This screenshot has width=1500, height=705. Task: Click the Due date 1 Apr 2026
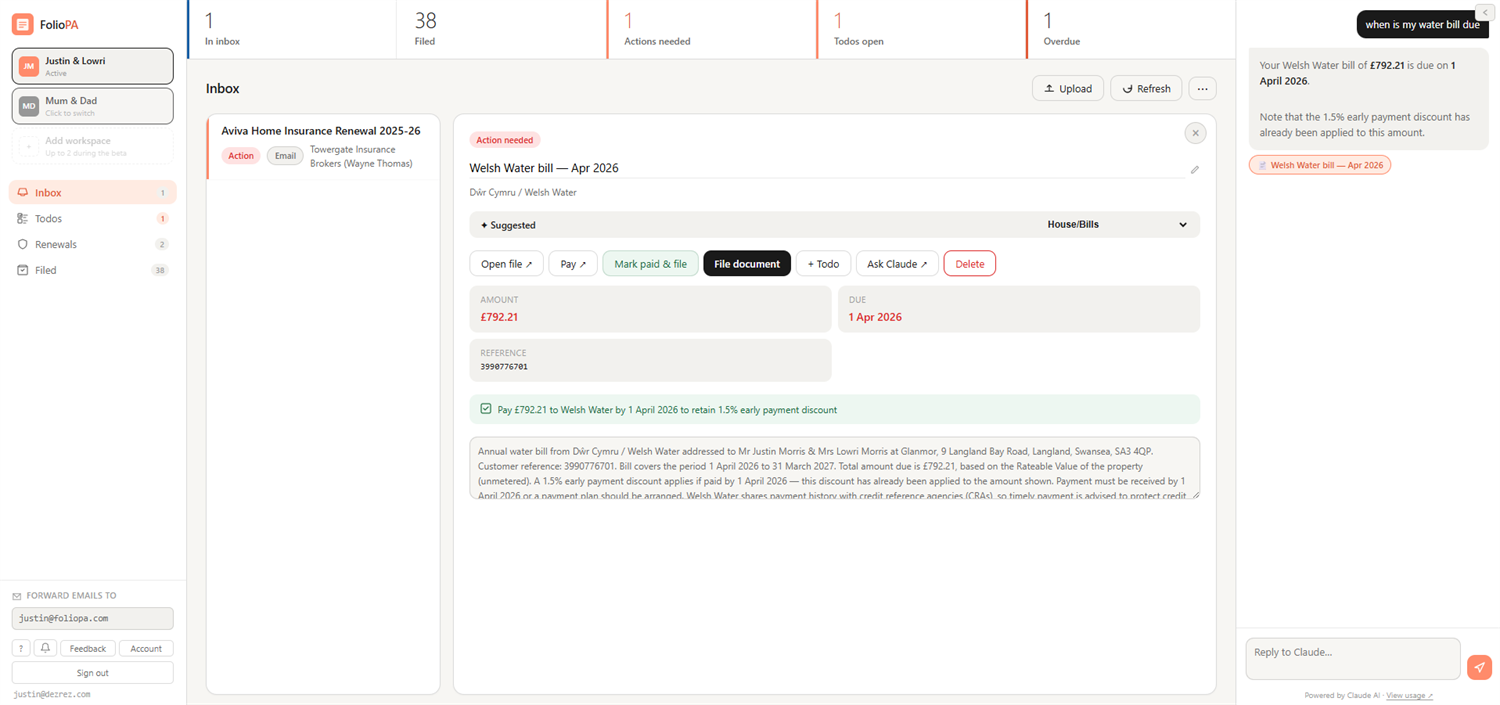click(1019, 309)
